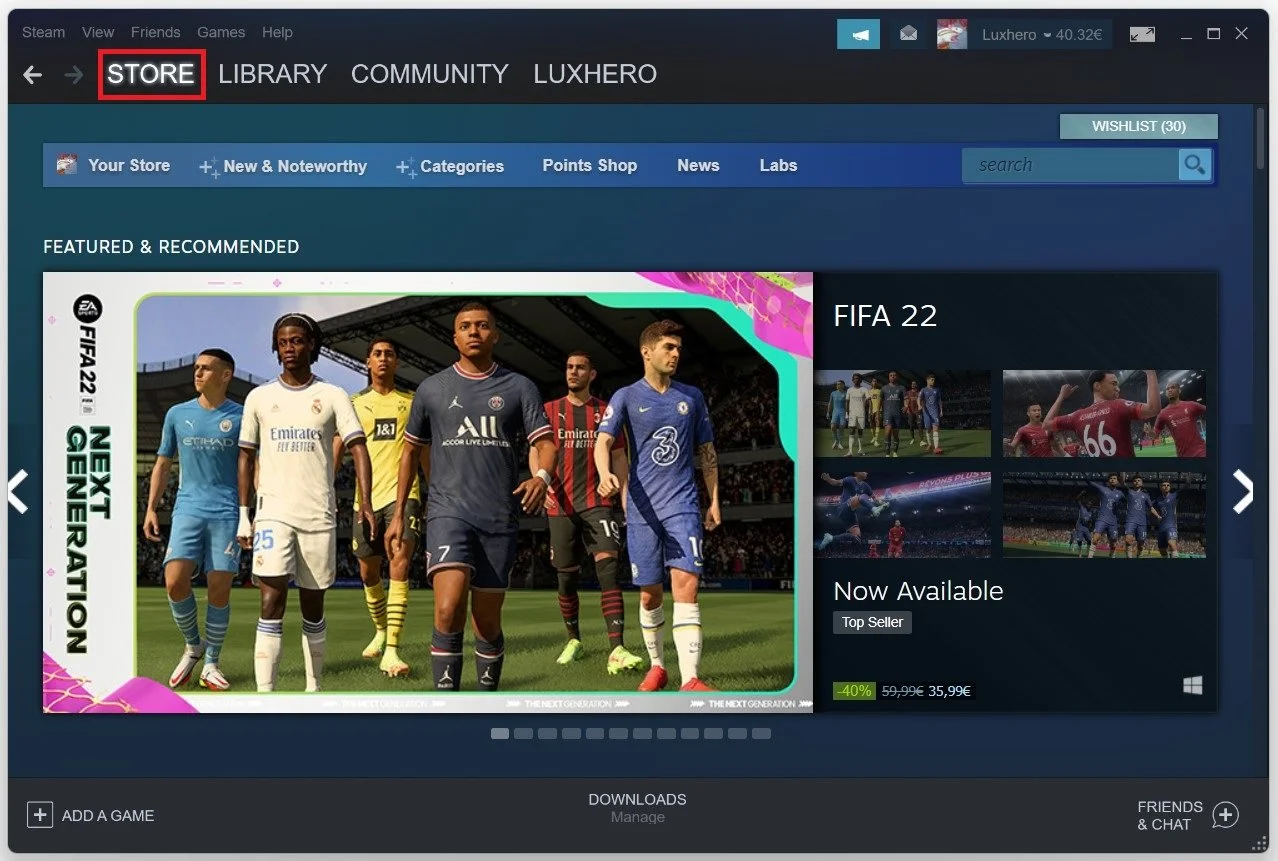Expand the New & Noteworthy menu
The width and height of the screenshot is (1278, 861).
point(295,166)
